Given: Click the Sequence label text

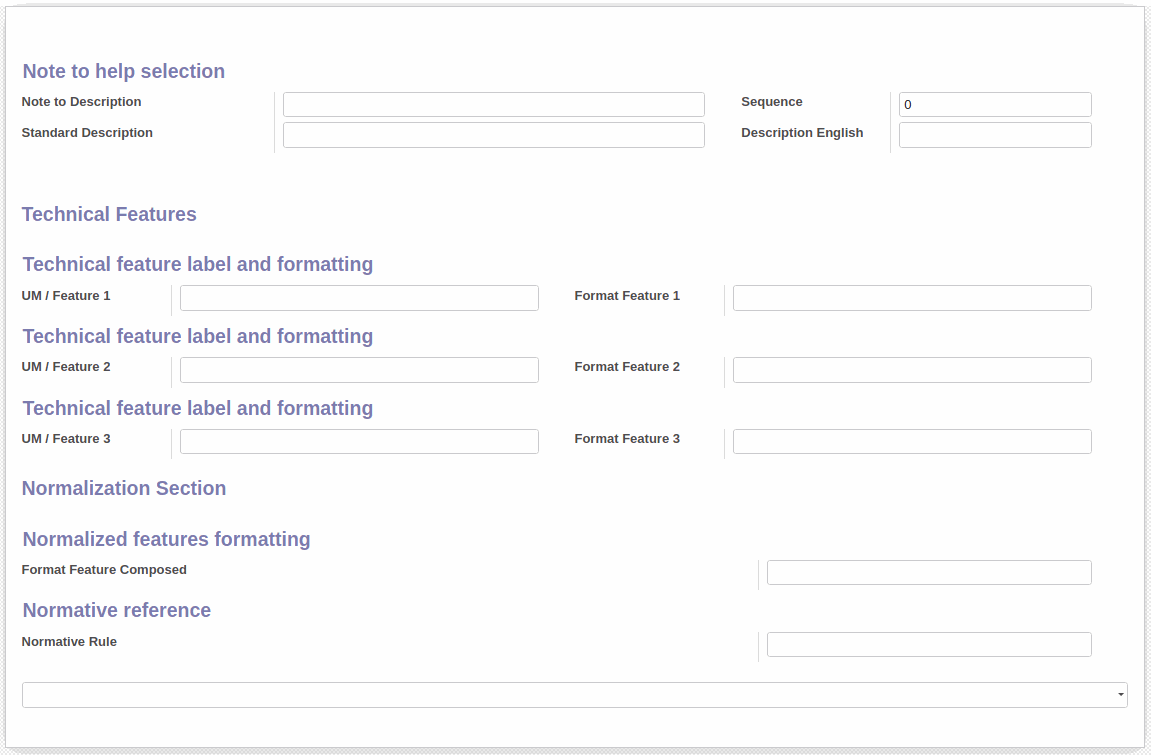Looking at the screenshot, I should (x=771, y=102).
